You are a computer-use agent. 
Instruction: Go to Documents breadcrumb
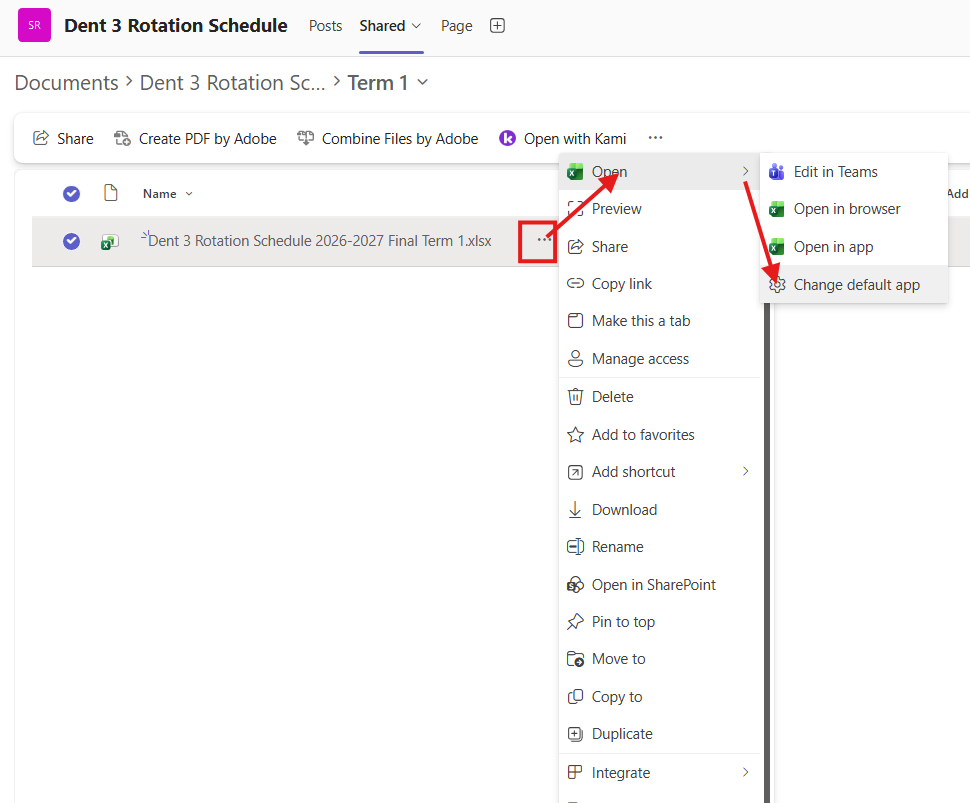tap(66, 82)
